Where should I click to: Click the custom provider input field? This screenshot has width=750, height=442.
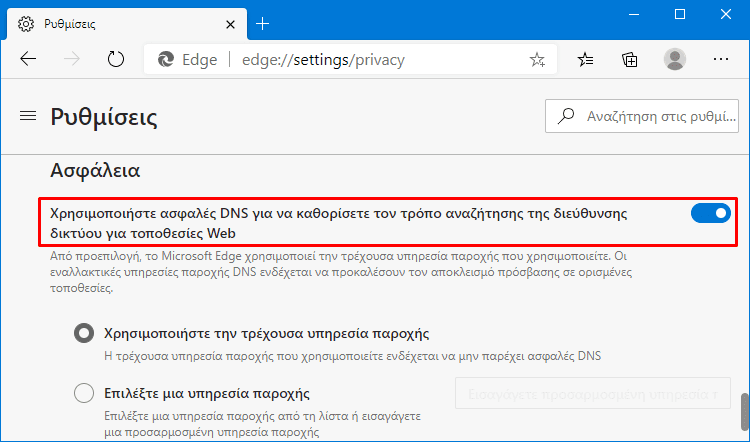tap(593, 393)
